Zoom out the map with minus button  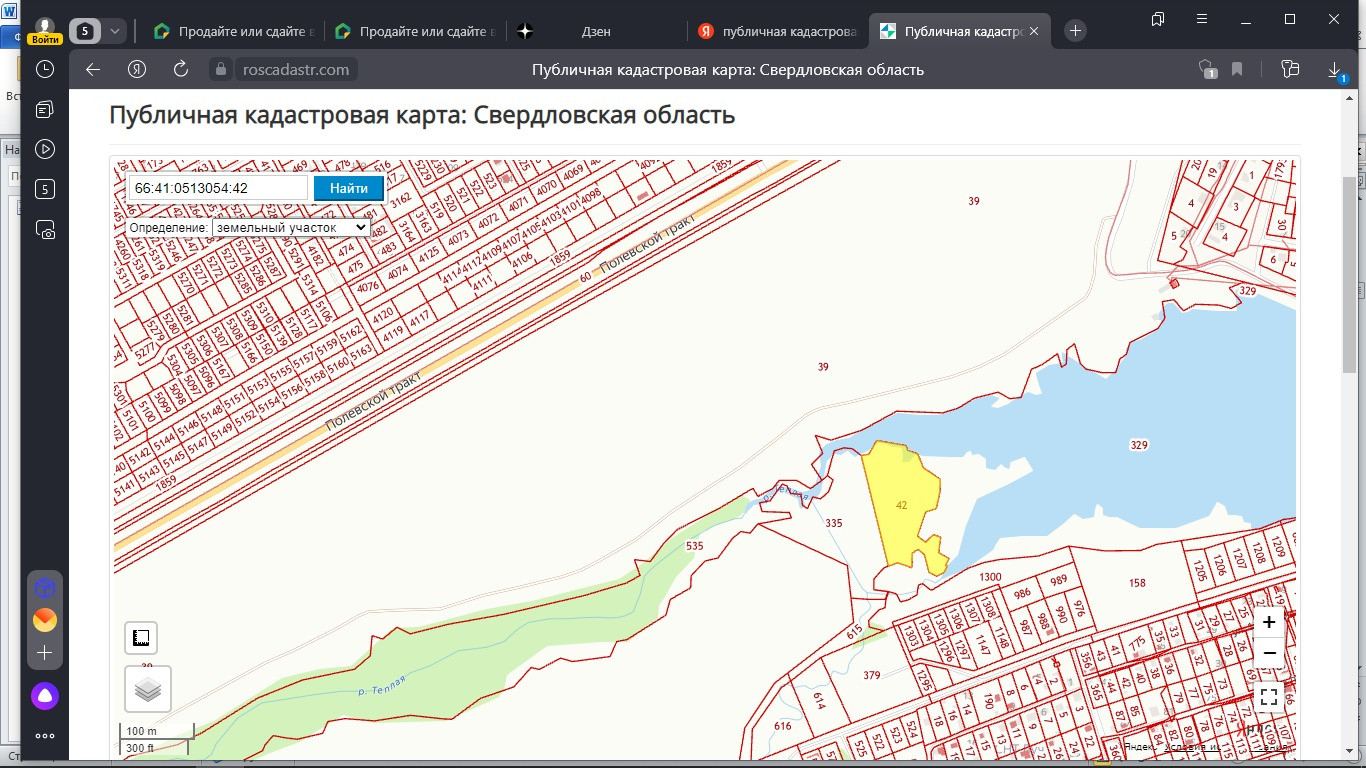[1269, 653]
